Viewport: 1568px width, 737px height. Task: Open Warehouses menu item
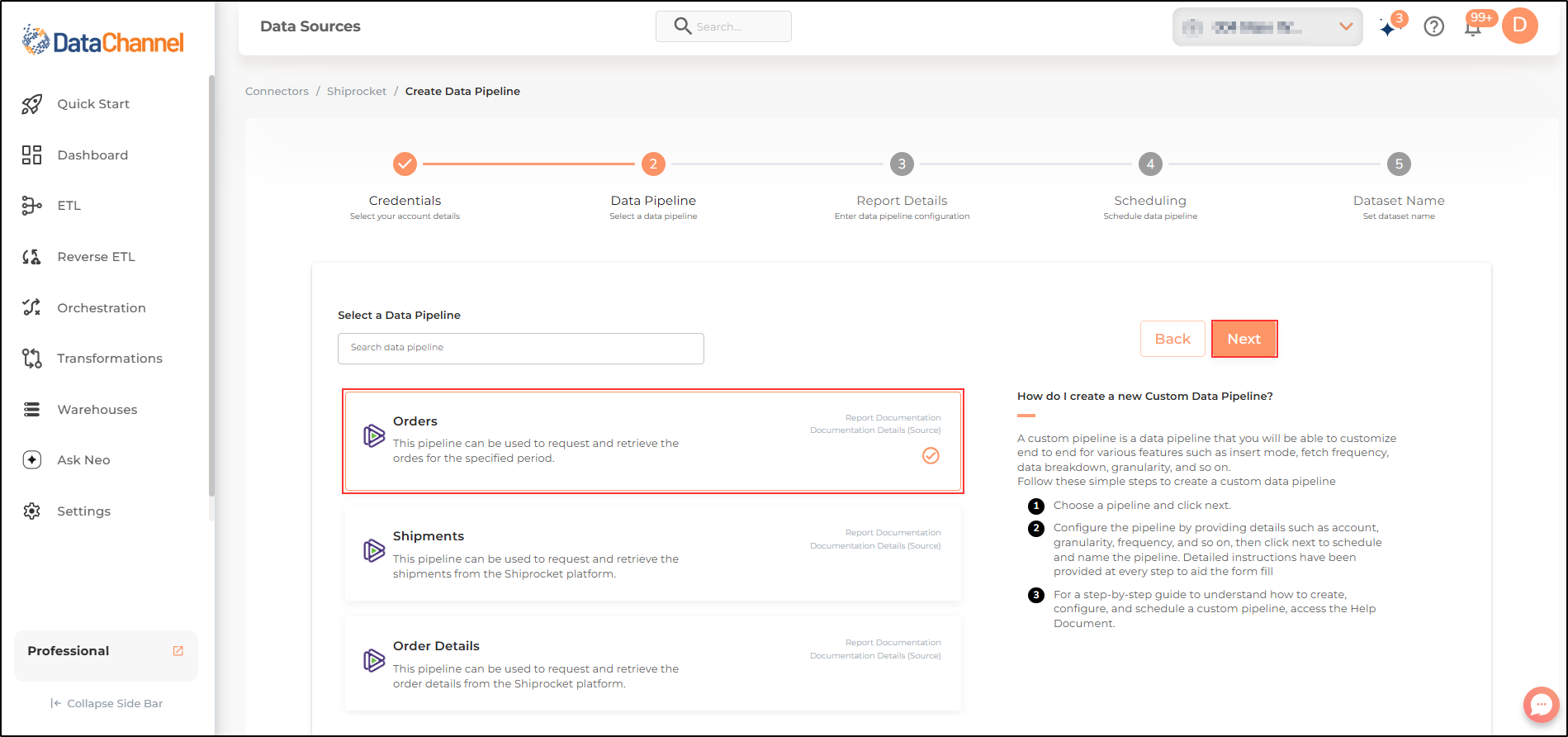click(x=97, y=409)
